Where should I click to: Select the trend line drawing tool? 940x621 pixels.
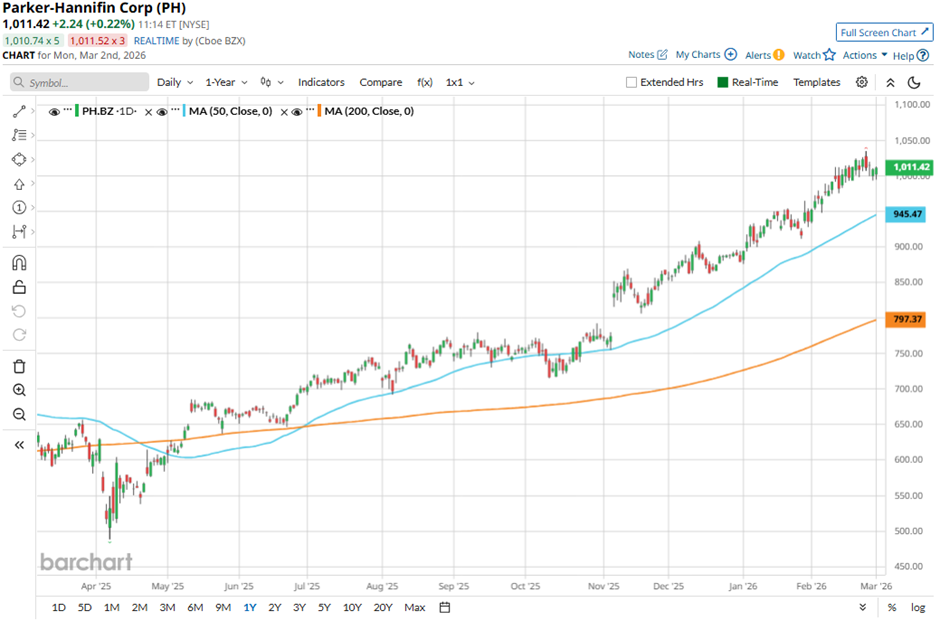pyautogui.click(x=19, y=112)
